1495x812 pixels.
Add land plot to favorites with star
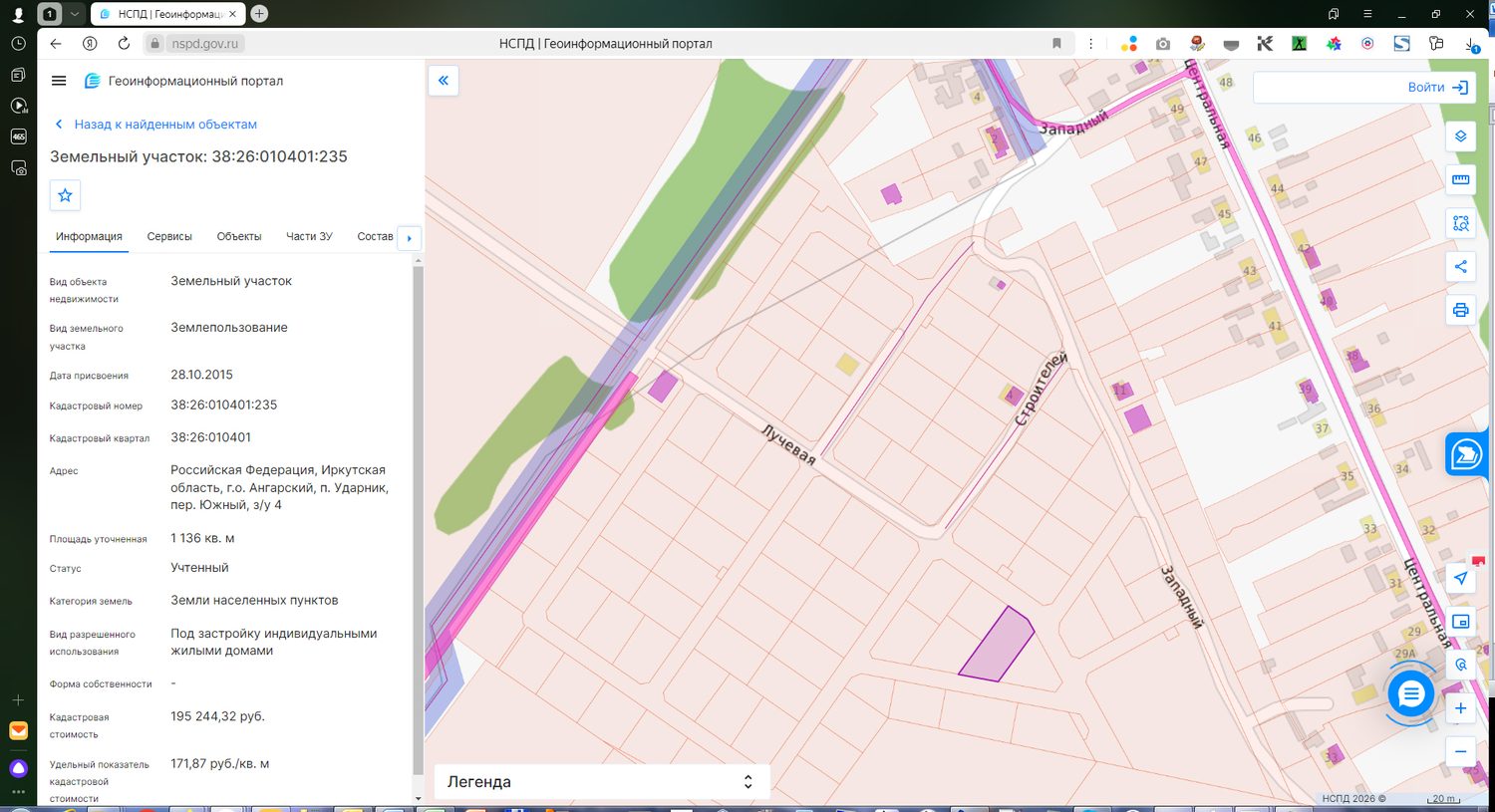click(65, 195)
